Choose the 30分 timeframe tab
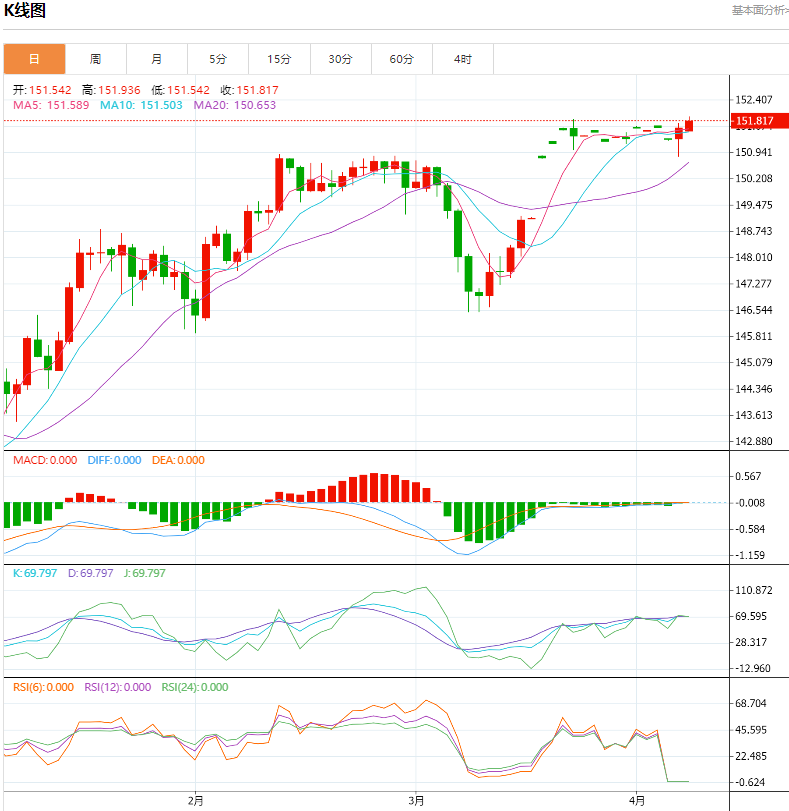Viewport: 789px width, 811px height. point(341,59)
